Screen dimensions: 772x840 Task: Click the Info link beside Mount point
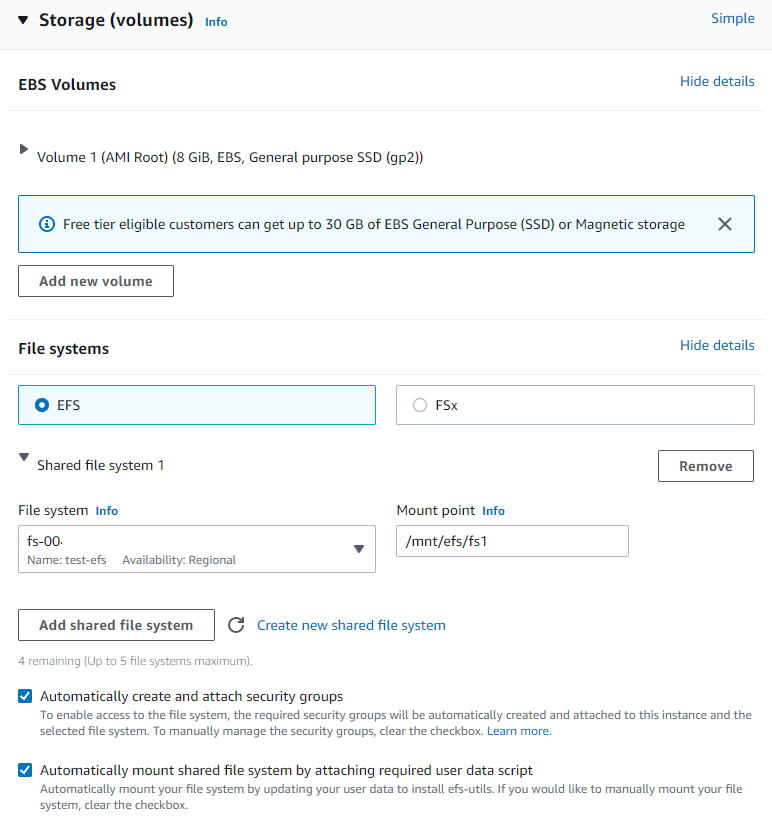click(x=493, y=510)
